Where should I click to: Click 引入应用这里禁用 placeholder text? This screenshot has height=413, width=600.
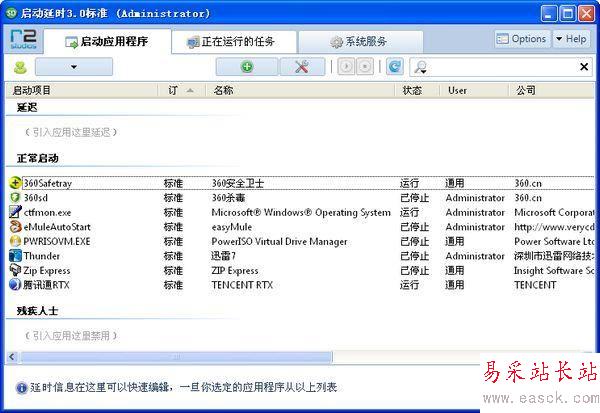71,336
